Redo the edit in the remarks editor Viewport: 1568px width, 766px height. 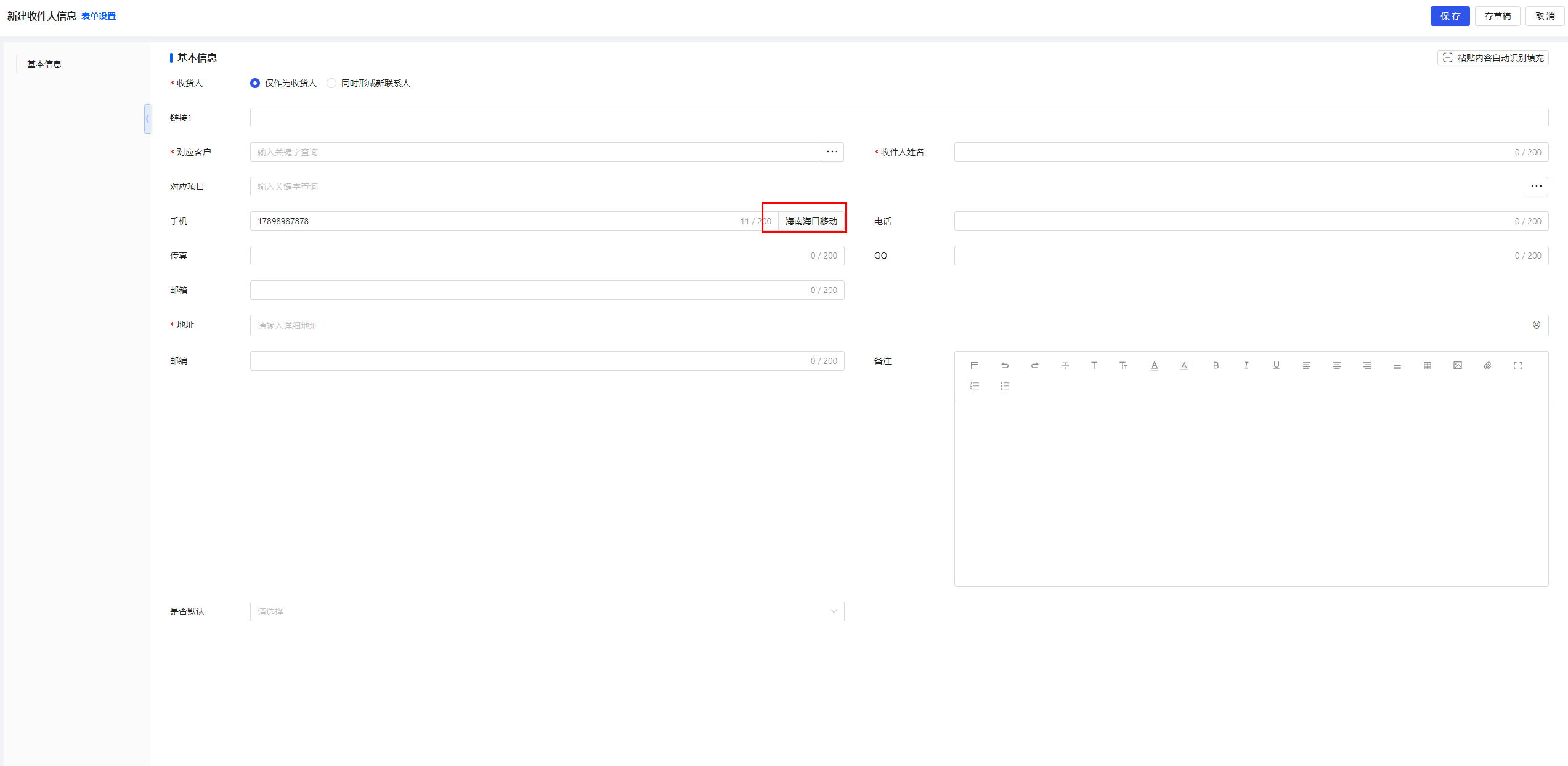point(1034,366)
